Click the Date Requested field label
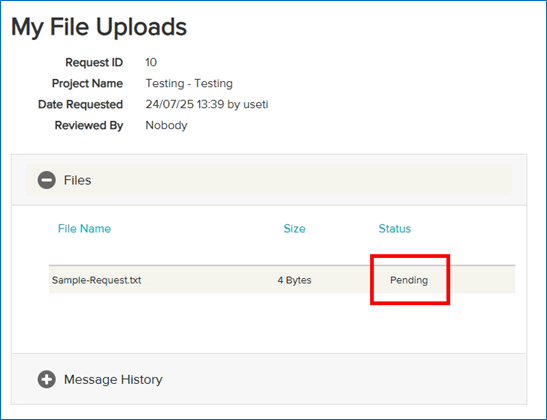This screenshot has width=547, height=420. (81, 104)
